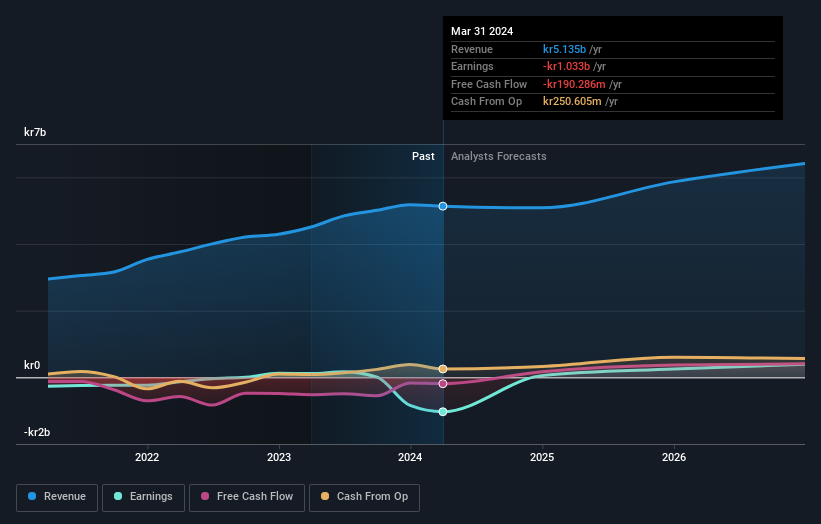The image size is (821, 524).
Task: Click the kr0 y-axis label
Action: 32,365
